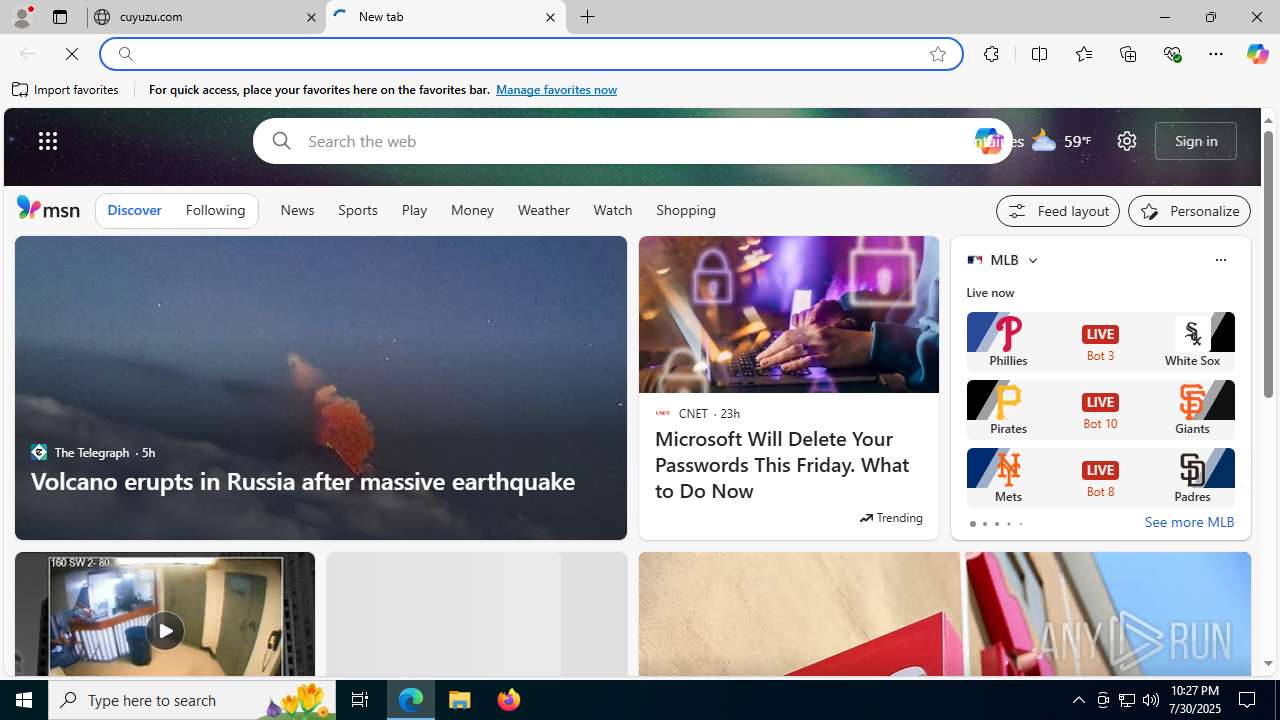This screenshot has width=1280, height=720.
Task: Click the password article laptop thumbnail
Action: pyautogui.click(x=789, y=314)
